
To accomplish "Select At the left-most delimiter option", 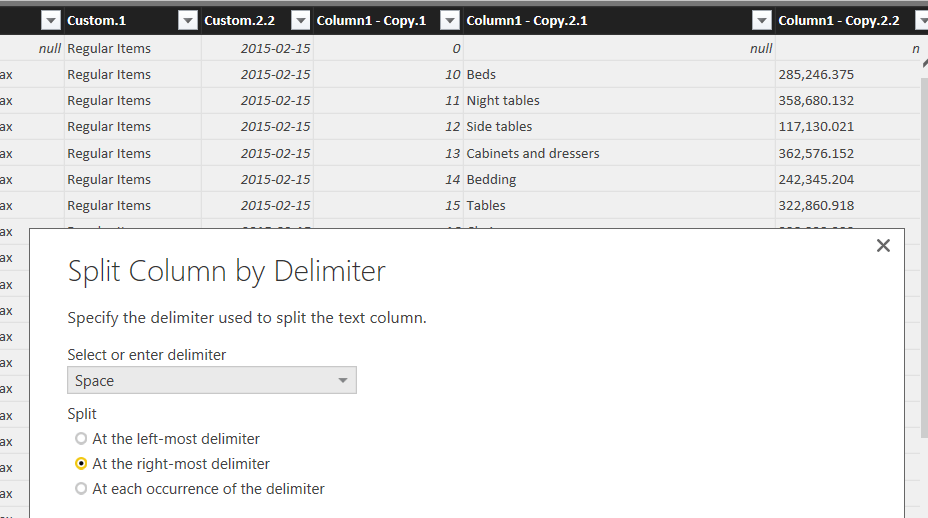I will (x=82, y=439).
